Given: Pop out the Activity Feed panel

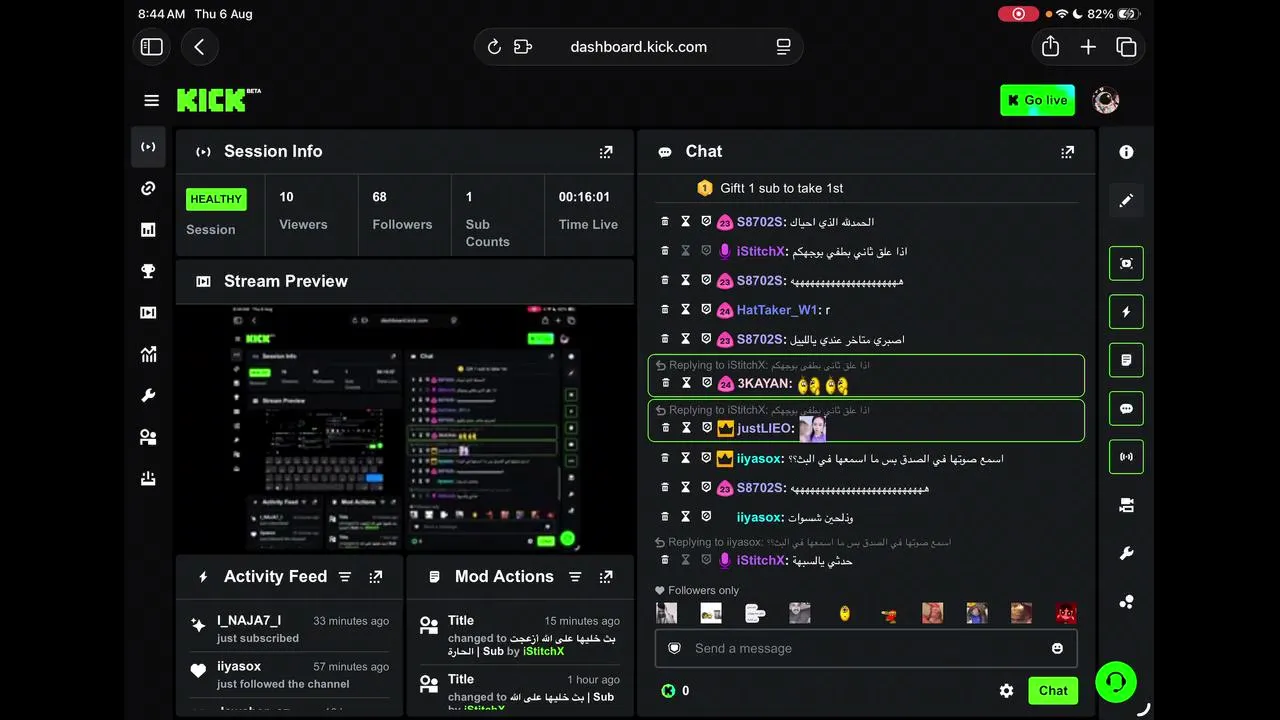Looking at the screenshot, I should [x=376, y=577].
